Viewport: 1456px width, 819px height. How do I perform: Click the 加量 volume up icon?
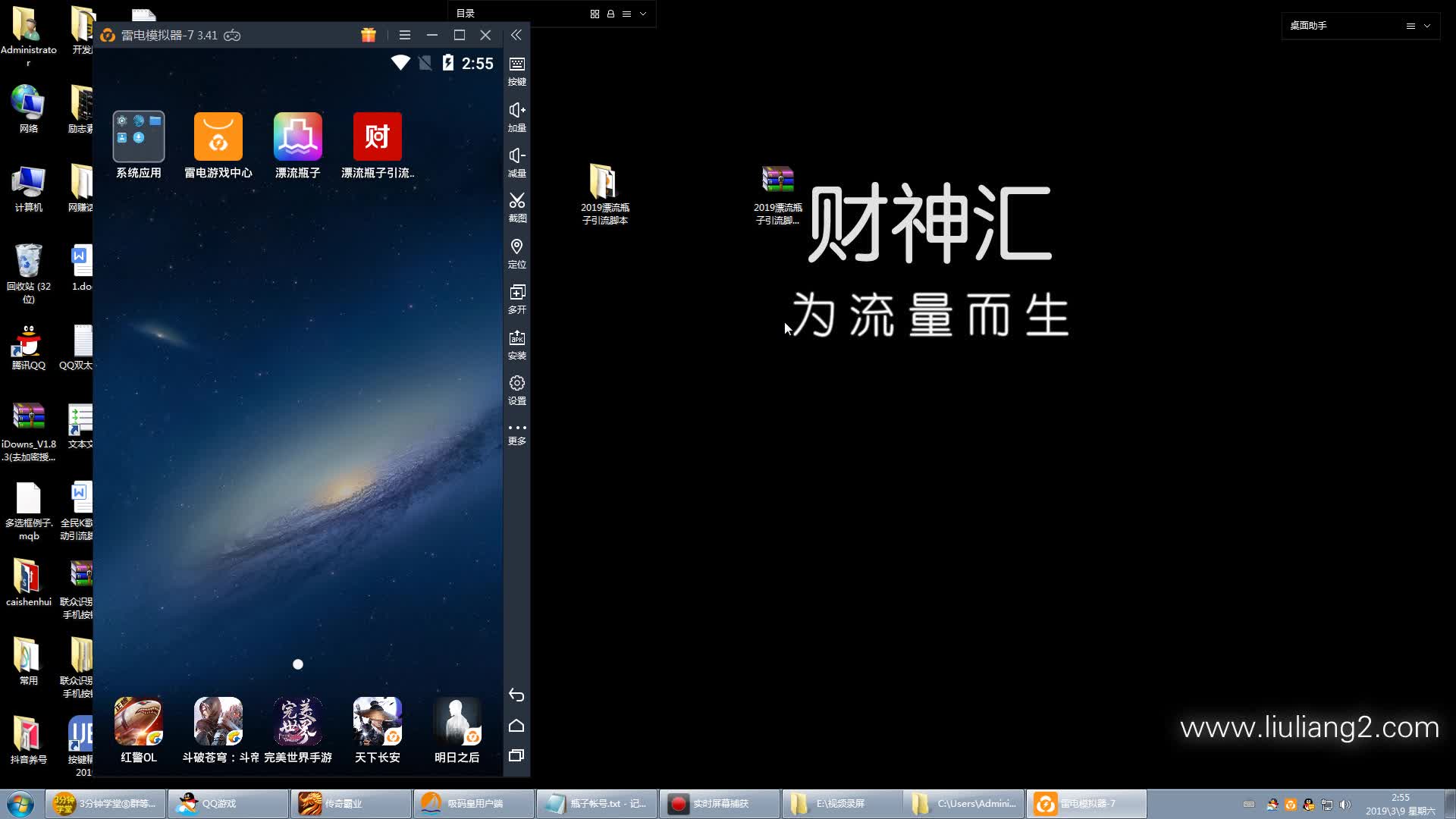(517, 117)
